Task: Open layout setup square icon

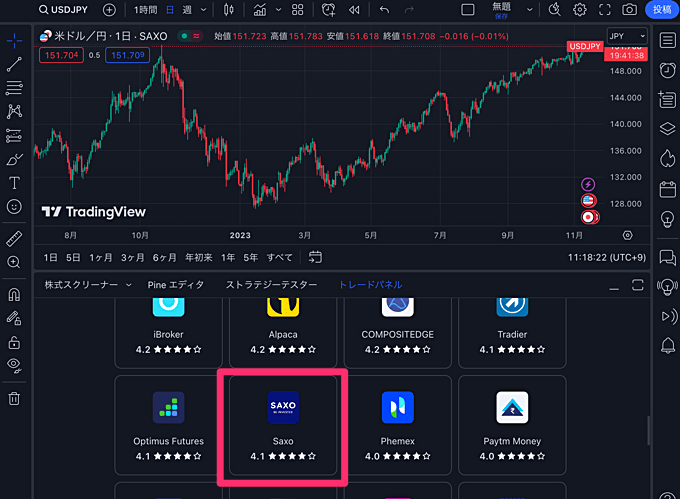Action: (468, 10)
